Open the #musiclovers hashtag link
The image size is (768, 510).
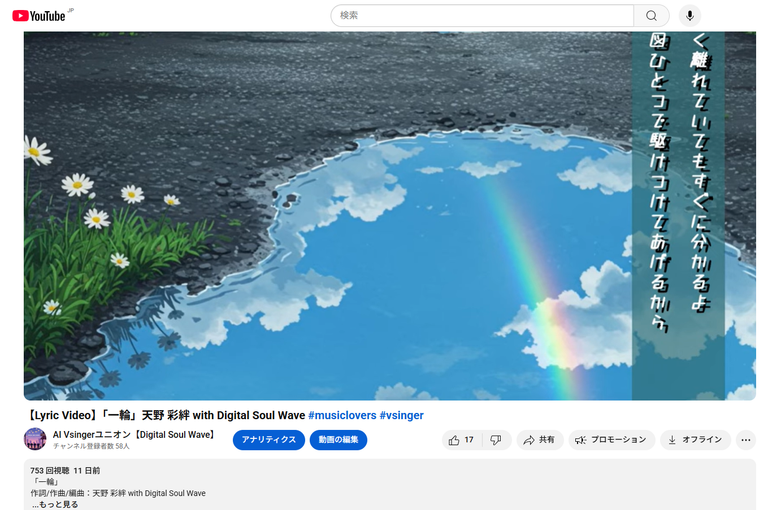342,415
